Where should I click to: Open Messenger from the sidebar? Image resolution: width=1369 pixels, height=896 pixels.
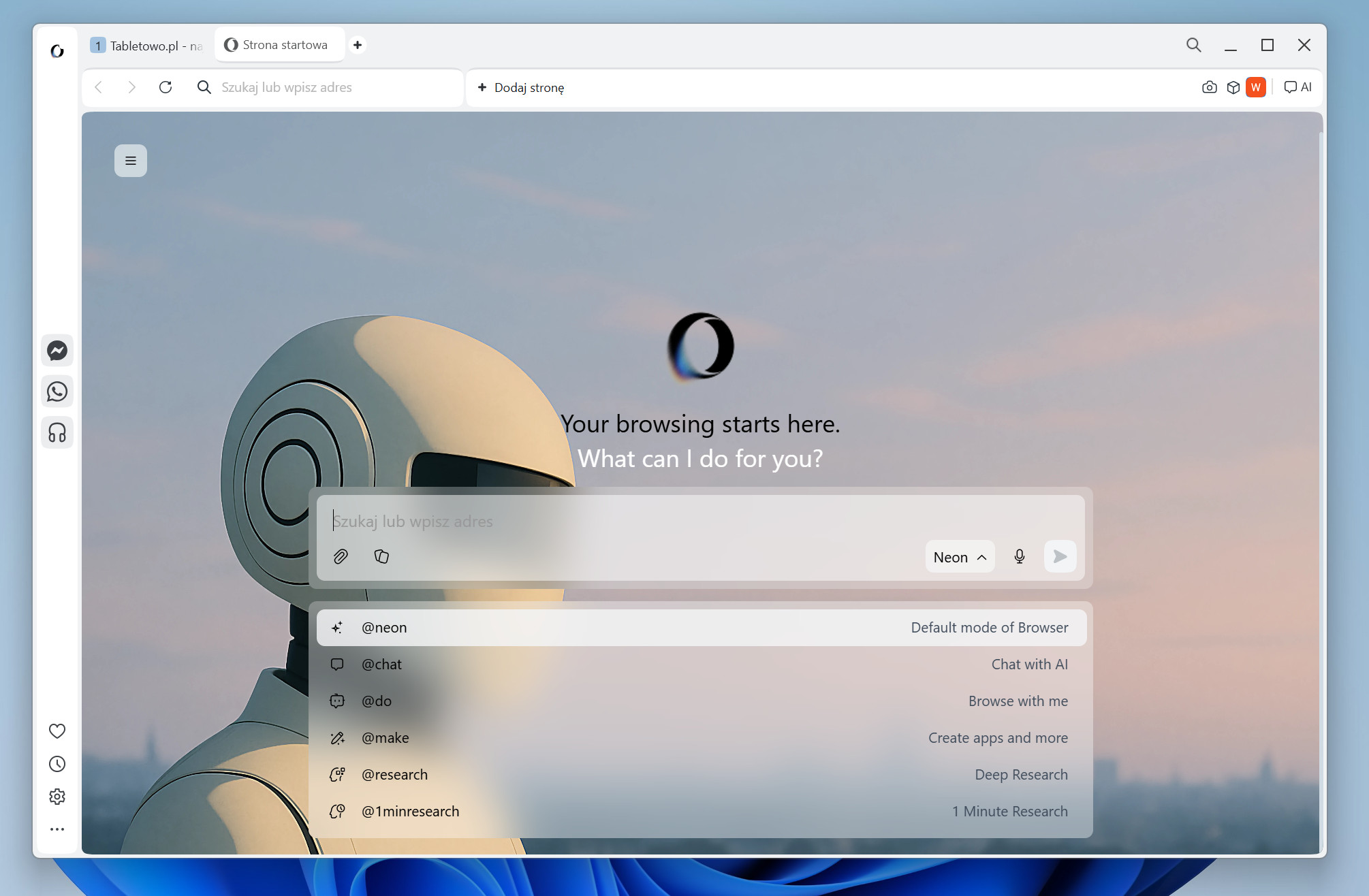coord(57,351)
